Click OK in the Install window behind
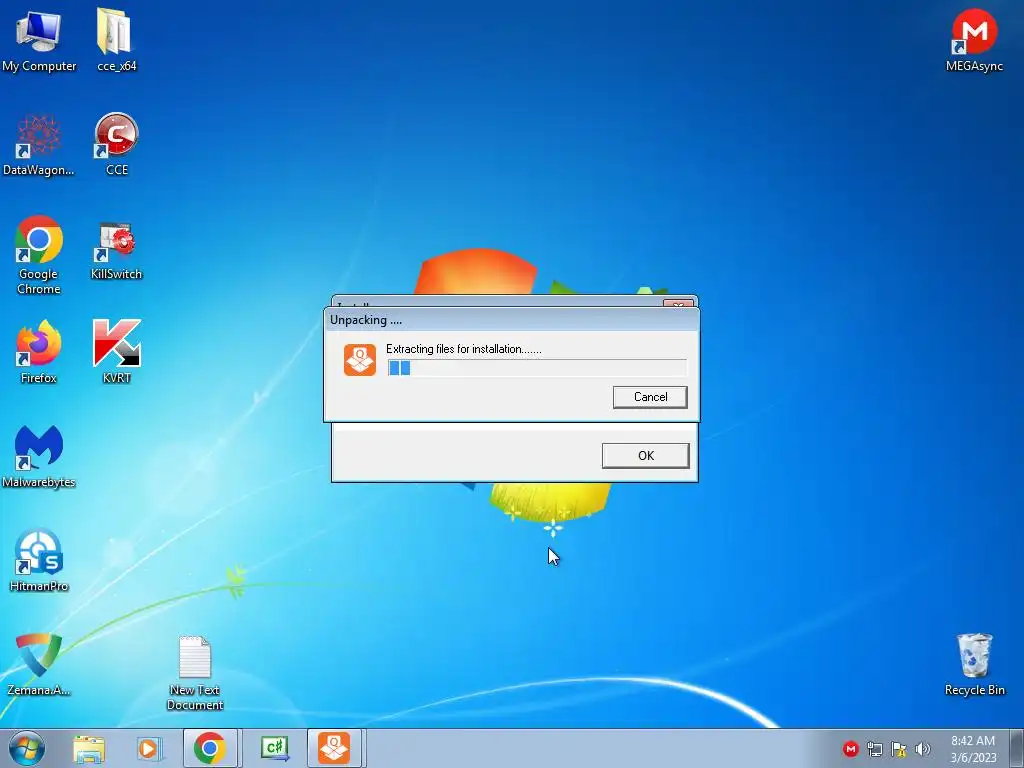The height and width of the screenshot is (768, 1024). click(x=645, y=456)
